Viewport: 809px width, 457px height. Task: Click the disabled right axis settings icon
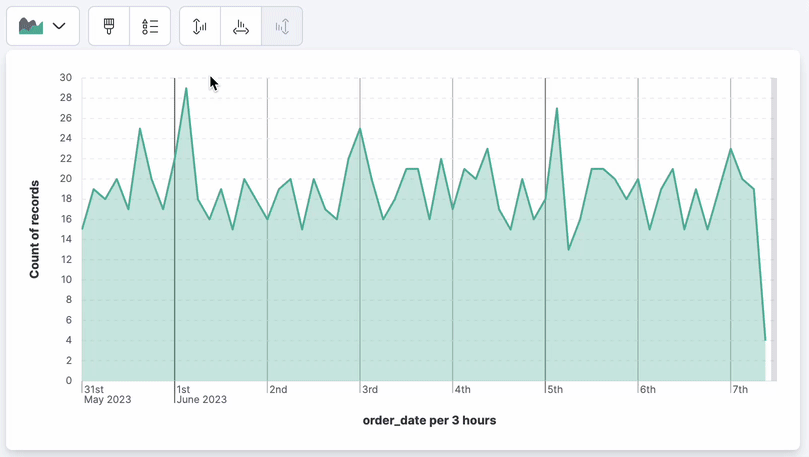[282, 26]
